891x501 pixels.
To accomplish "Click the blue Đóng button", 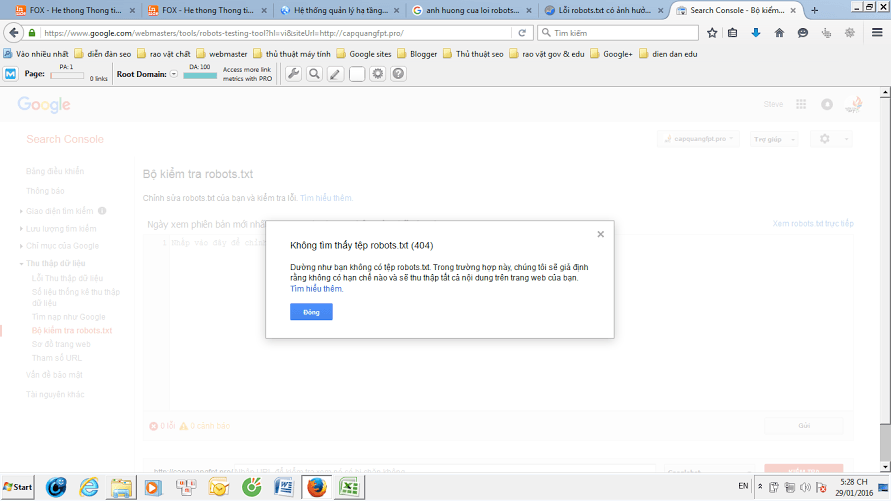I will pyautogui.click(x=311, y=312).
